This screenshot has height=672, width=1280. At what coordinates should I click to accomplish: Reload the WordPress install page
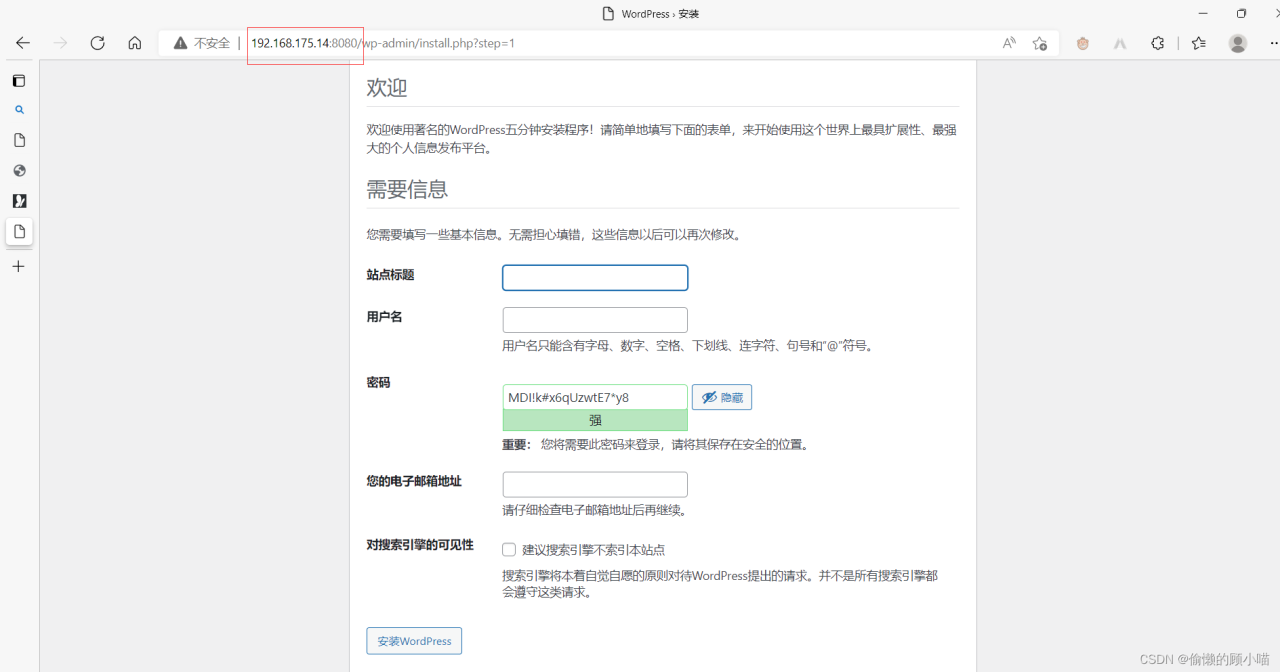97,43
